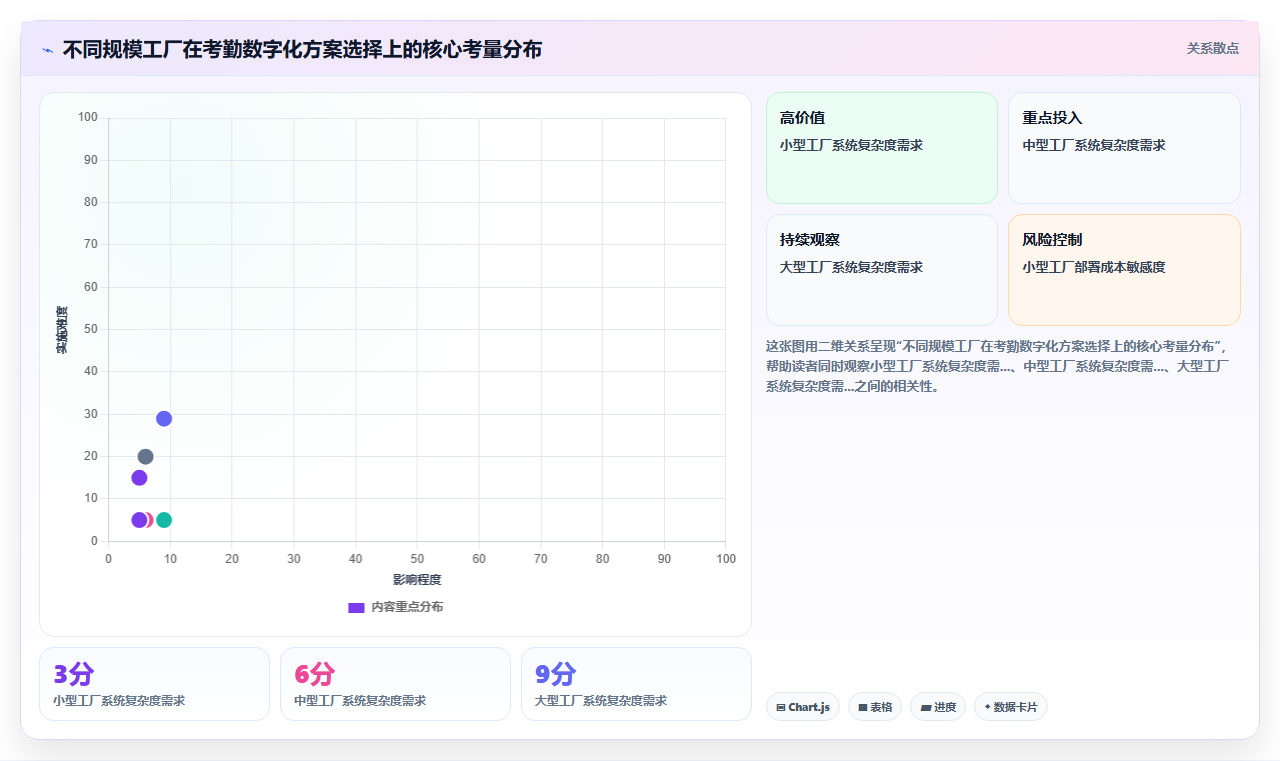1280x761 pixels.
Task: Open the 持续观察 quadrant card
Action: tap(882, 270)
